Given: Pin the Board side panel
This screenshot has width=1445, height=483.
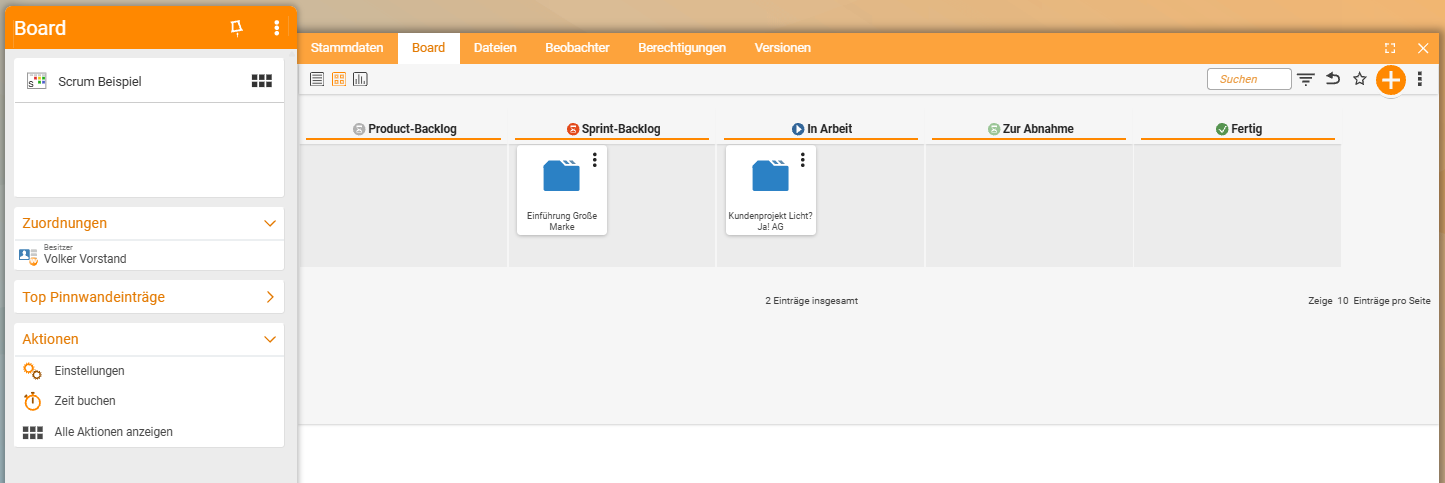Looking at the screenshot, I should tap(237, 28).
